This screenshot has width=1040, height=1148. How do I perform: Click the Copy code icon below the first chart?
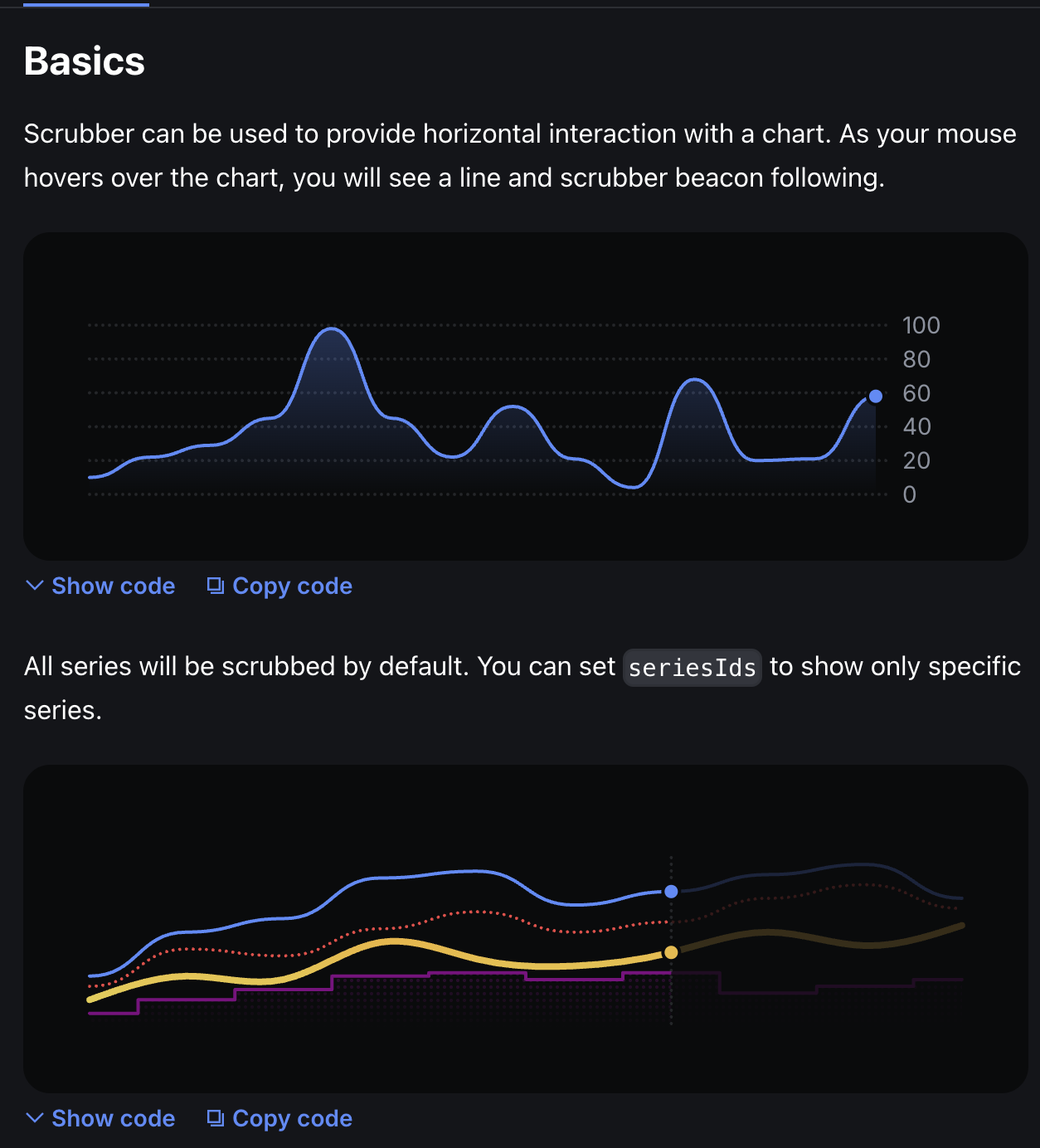(x=215, y=586)
